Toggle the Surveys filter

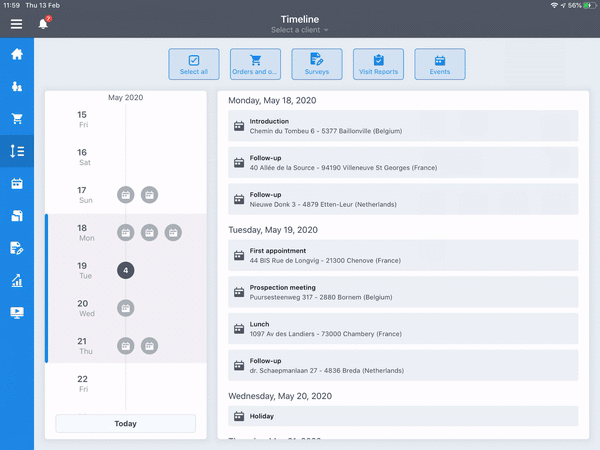pyautogui.click(x=317, y=64)
